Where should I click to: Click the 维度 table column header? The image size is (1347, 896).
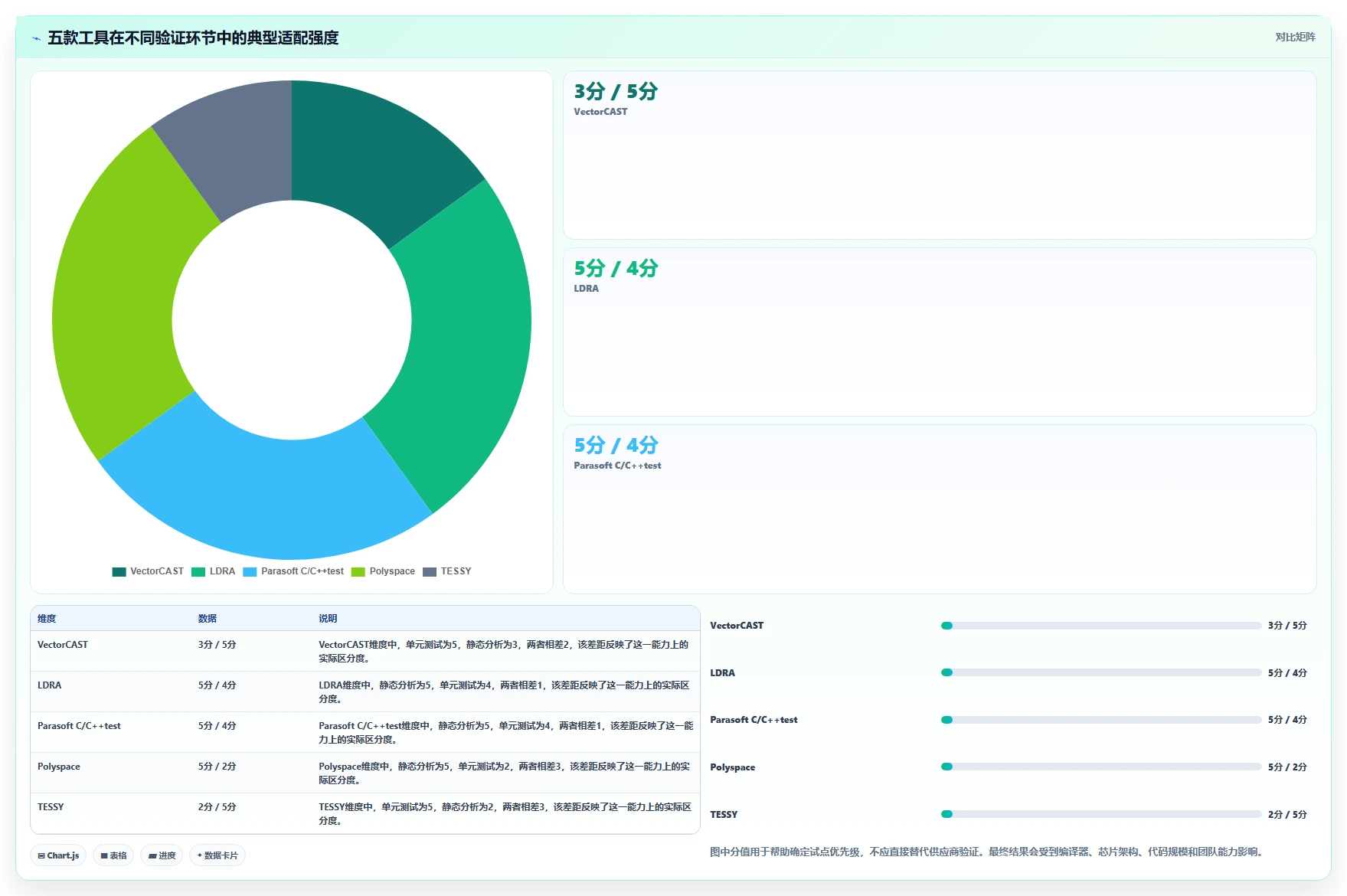tap(47, 619)
